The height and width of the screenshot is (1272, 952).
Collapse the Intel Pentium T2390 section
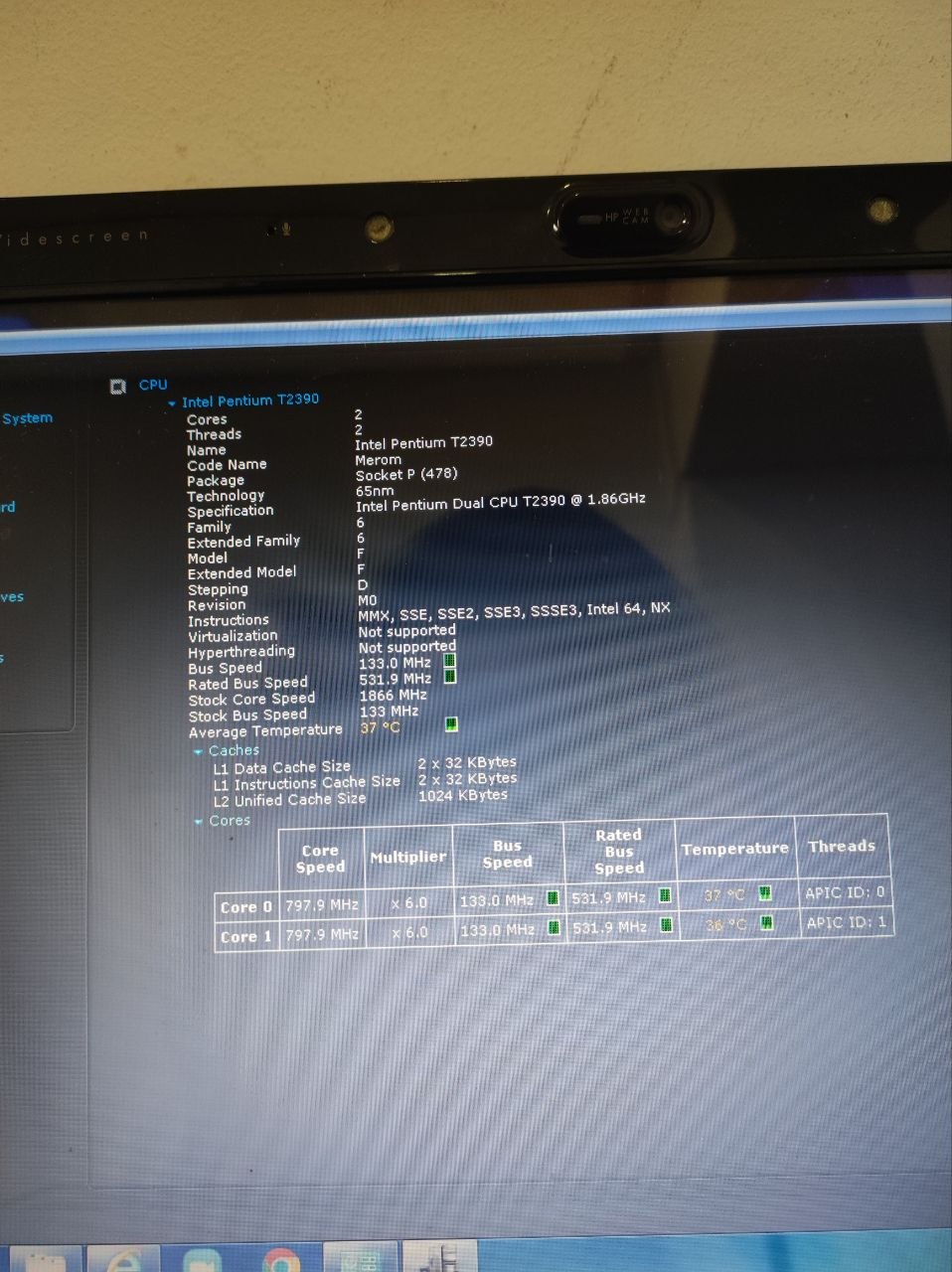[x=172, y=403]
